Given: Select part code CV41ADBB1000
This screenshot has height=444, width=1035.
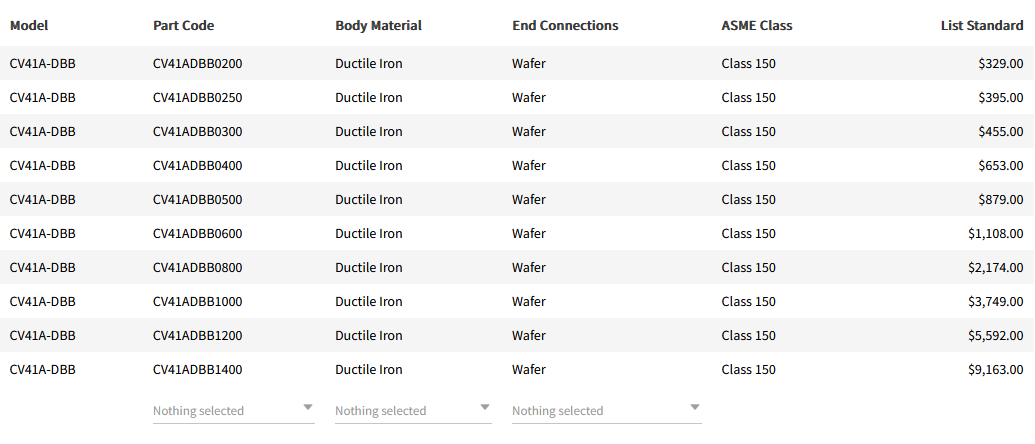Looking at the screenshot, I should pyautogui.click(x=197, y=302).
